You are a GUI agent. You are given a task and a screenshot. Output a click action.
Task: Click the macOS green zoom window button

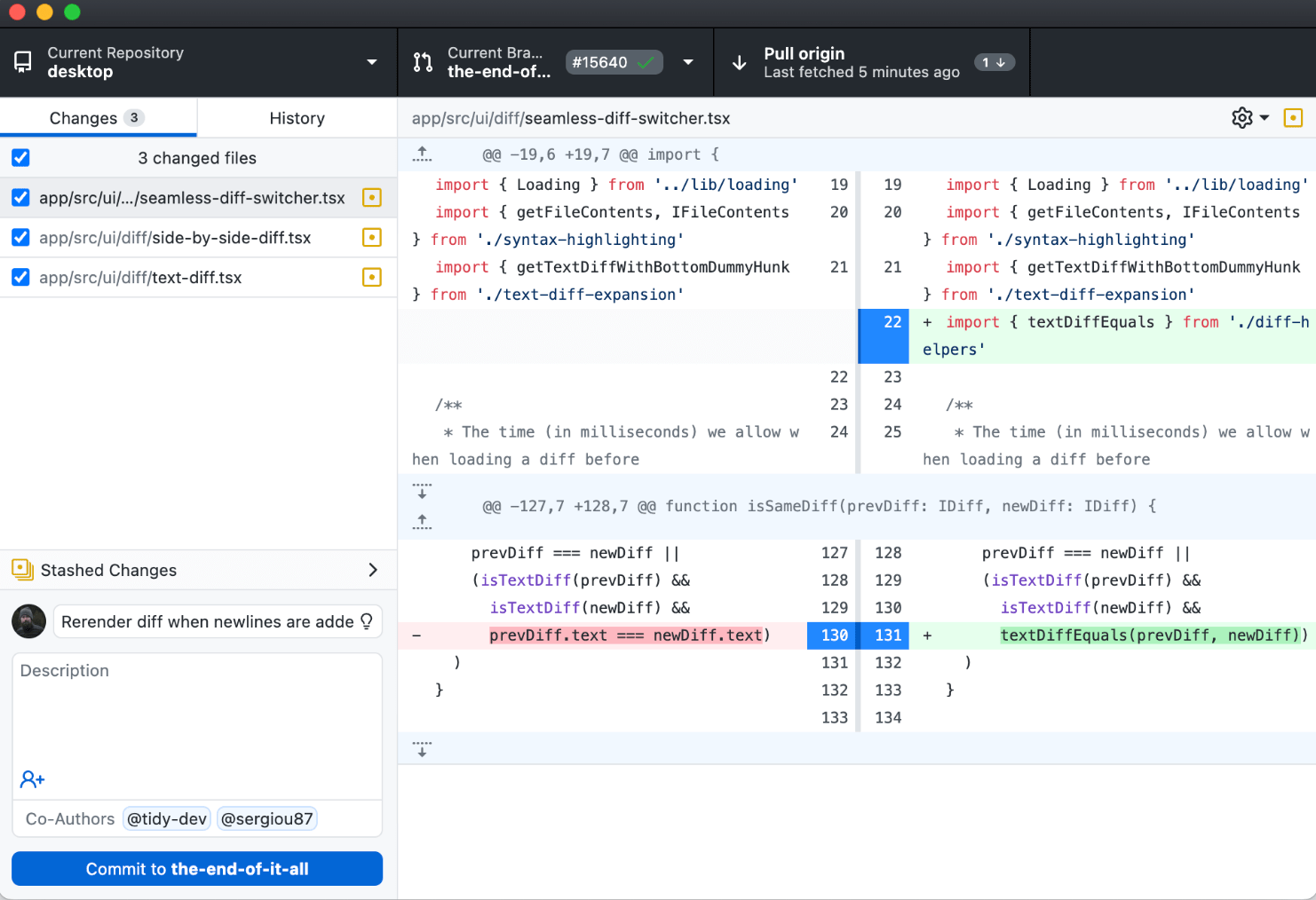pyautogui.click(x=73, y=12)
